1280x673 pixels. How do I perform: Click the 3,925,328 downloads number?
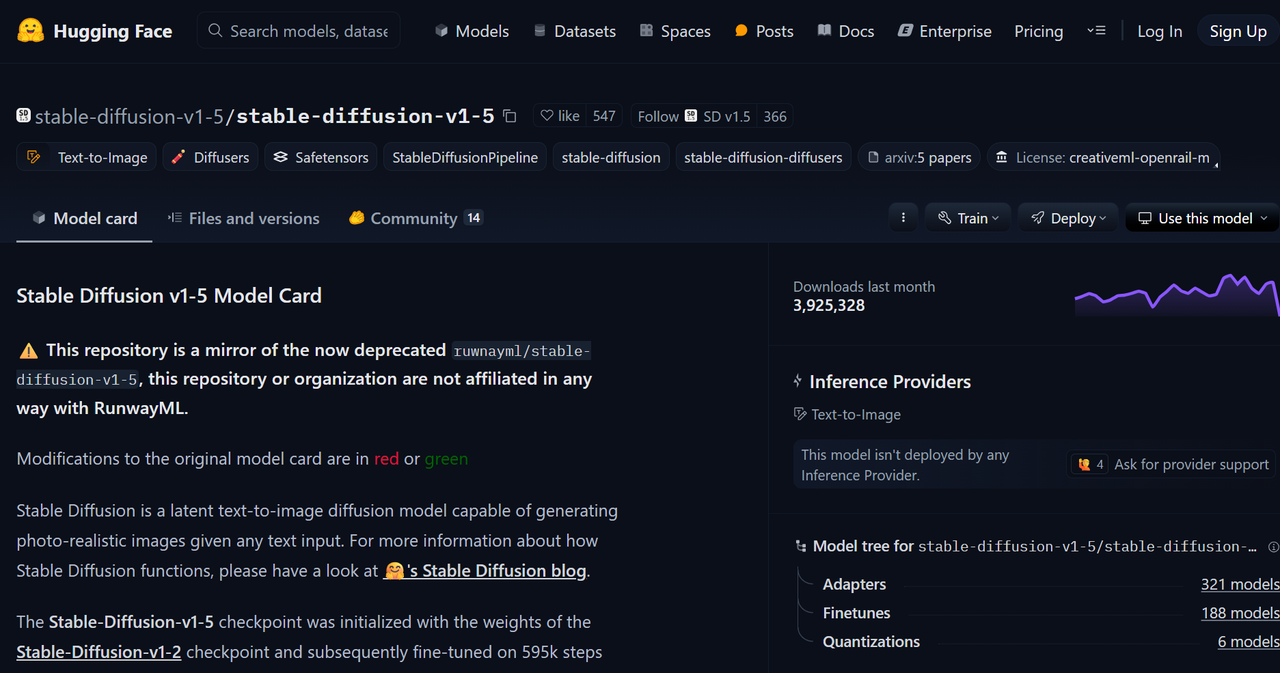click(829, 306)
